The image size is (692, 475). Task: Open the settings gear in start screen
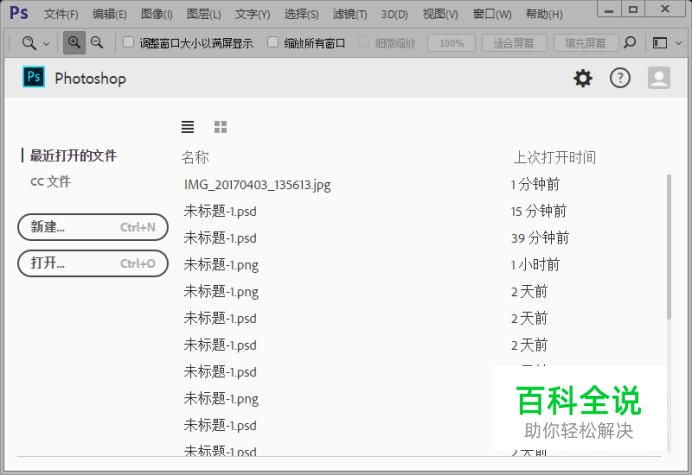point(583,79)
